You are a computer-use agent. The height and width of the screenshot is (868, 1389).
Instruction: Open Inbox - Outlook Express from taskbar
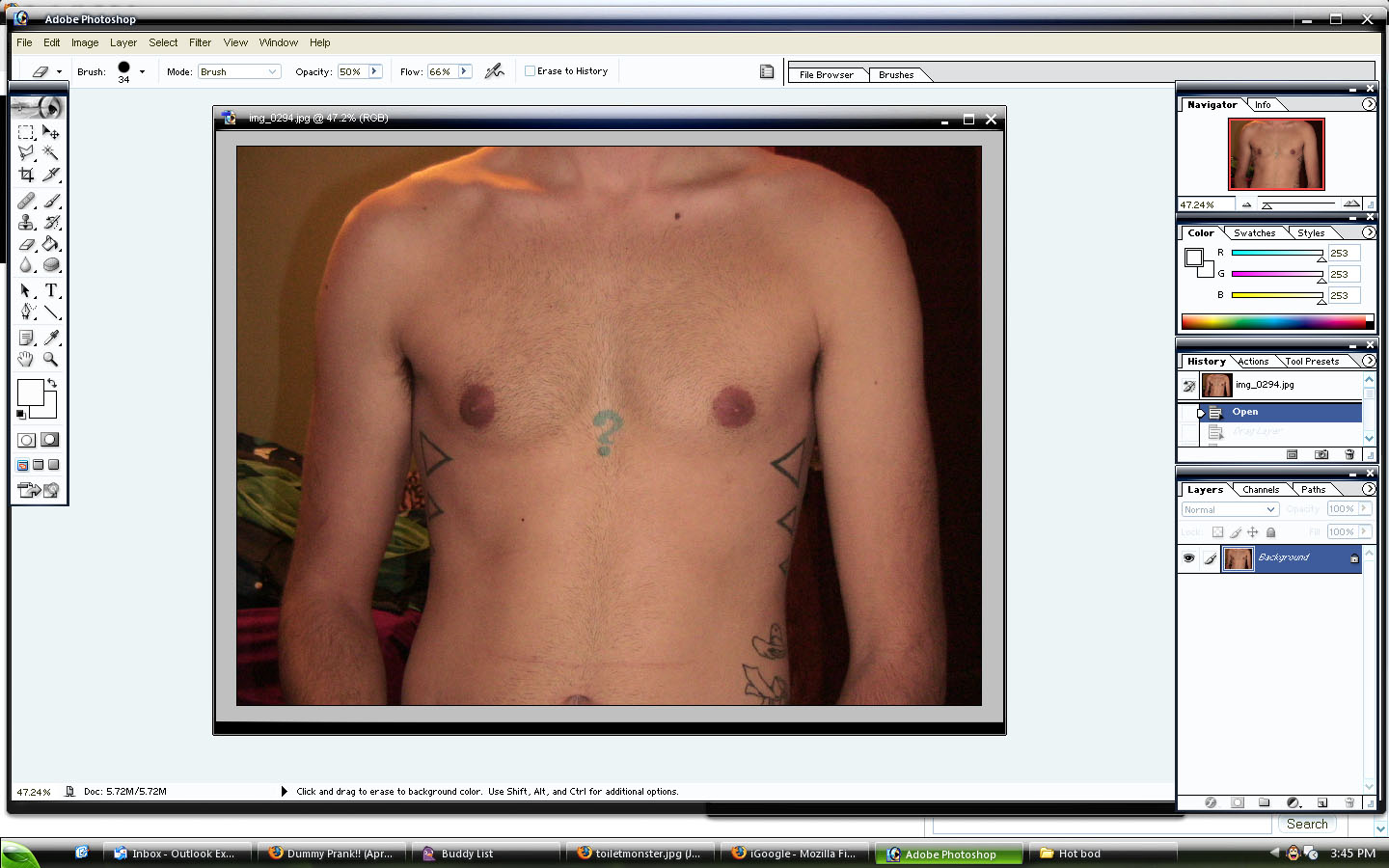click(x=177, y=854)
